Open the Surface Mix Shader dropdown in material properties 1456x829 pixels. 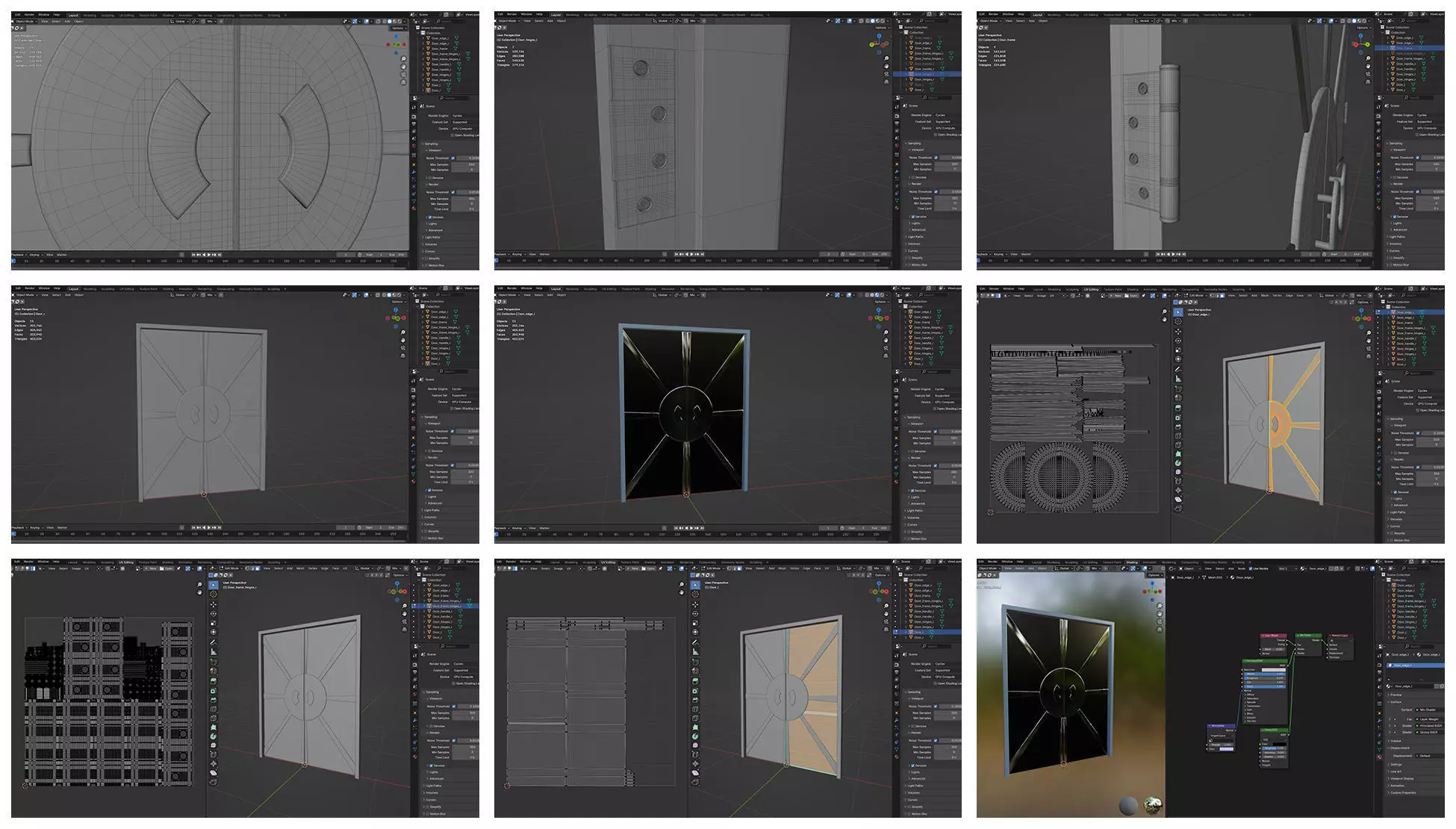(x=1429, y=710)
